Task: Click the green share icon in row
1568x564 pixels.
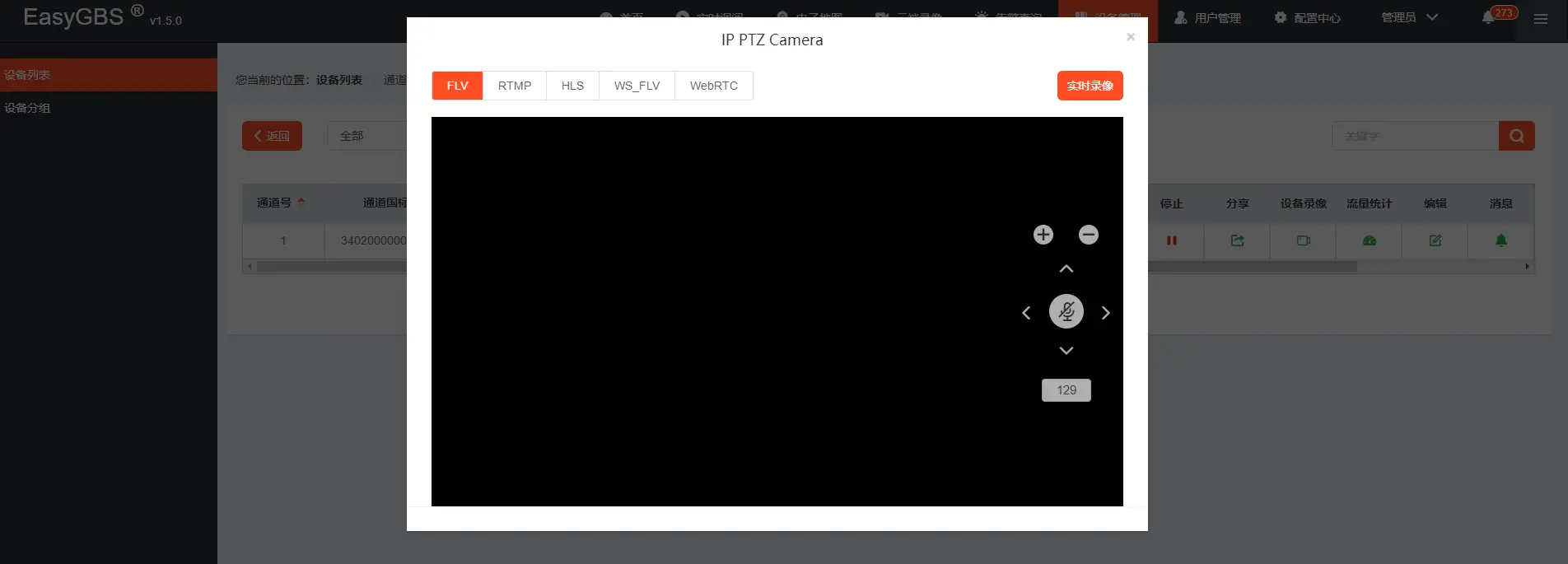Action: click(1237, 240)
